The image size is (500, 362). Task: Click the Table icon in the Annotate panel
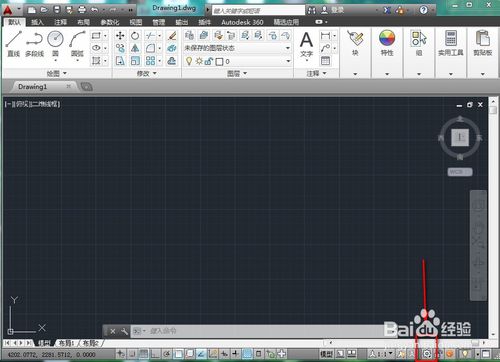tap(325, 61)
